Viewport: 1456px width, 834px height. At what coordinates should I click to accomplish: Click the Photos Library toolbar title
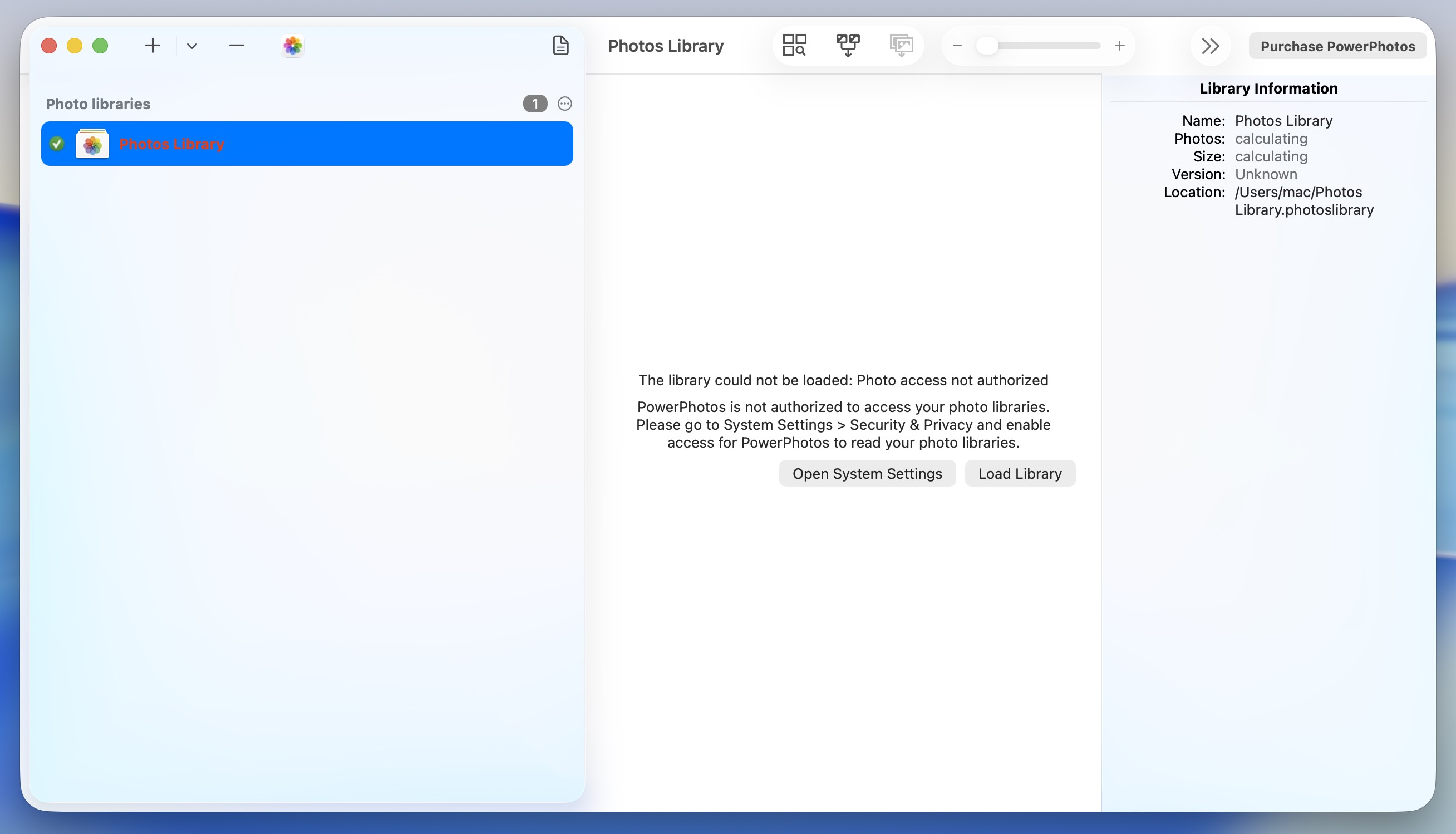coord(665,46)
